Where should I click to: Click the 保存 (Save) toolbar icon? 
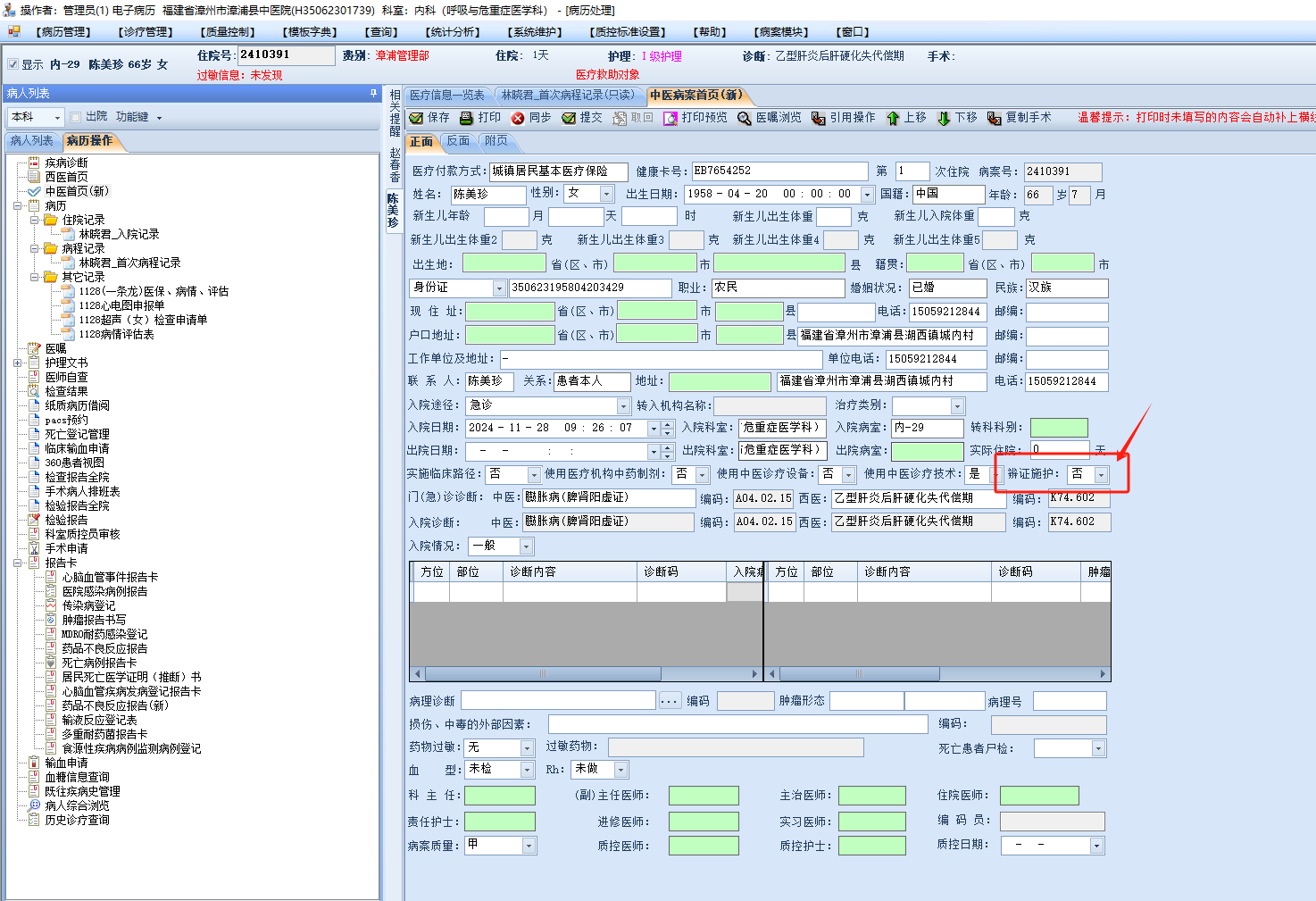[417, 118]
